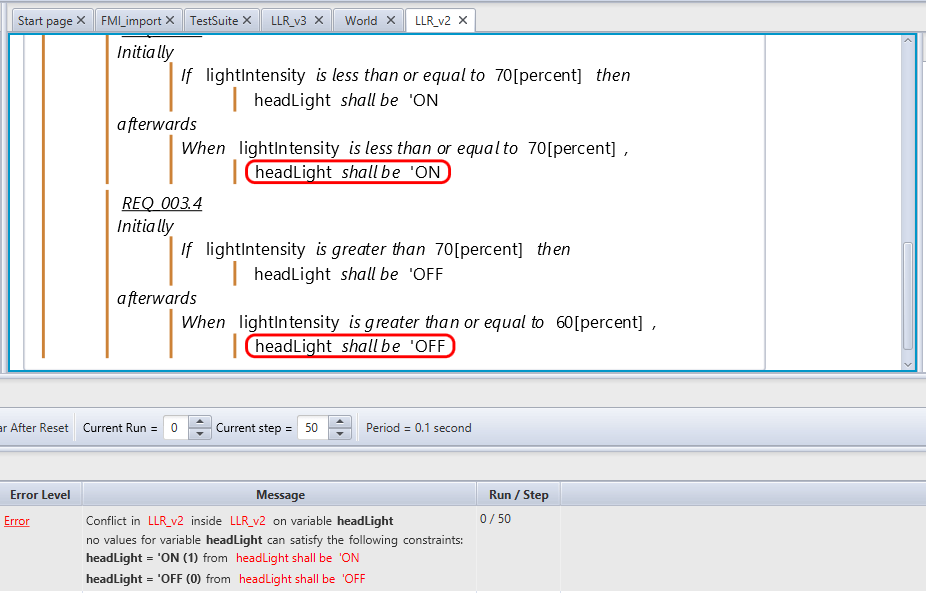Click 'If lightIntensity is less than or equal to 70' line
The height and width of the screenshot is (593, 926).
click(x=406, y=76)
